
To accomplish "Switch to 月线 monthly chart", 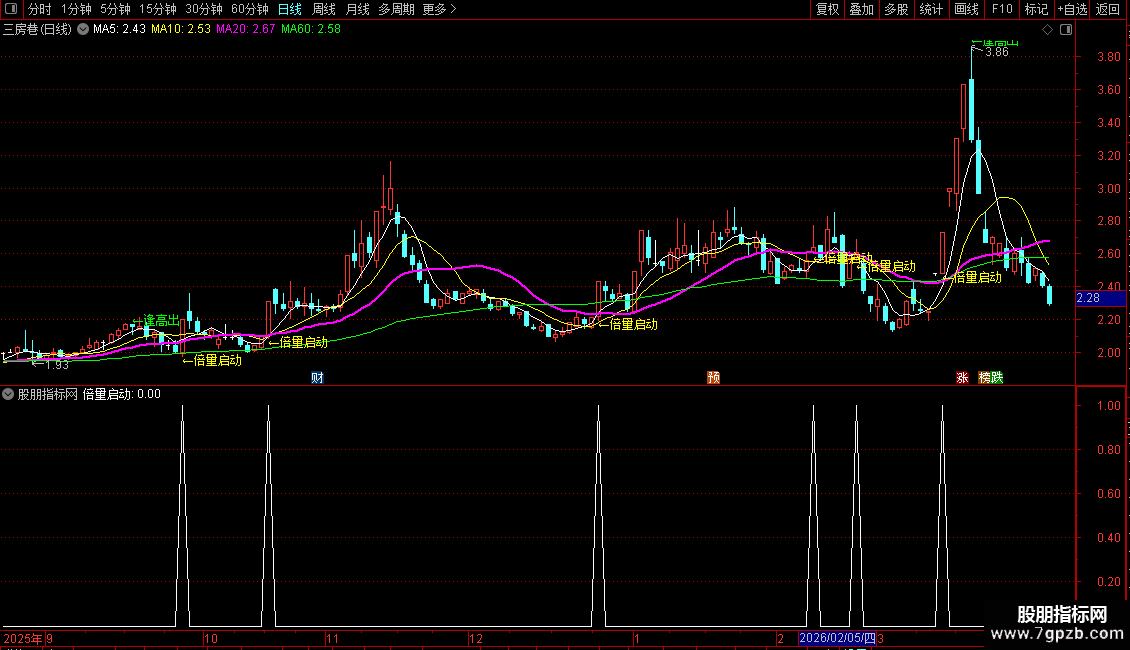I will click(x=357, y=9).
